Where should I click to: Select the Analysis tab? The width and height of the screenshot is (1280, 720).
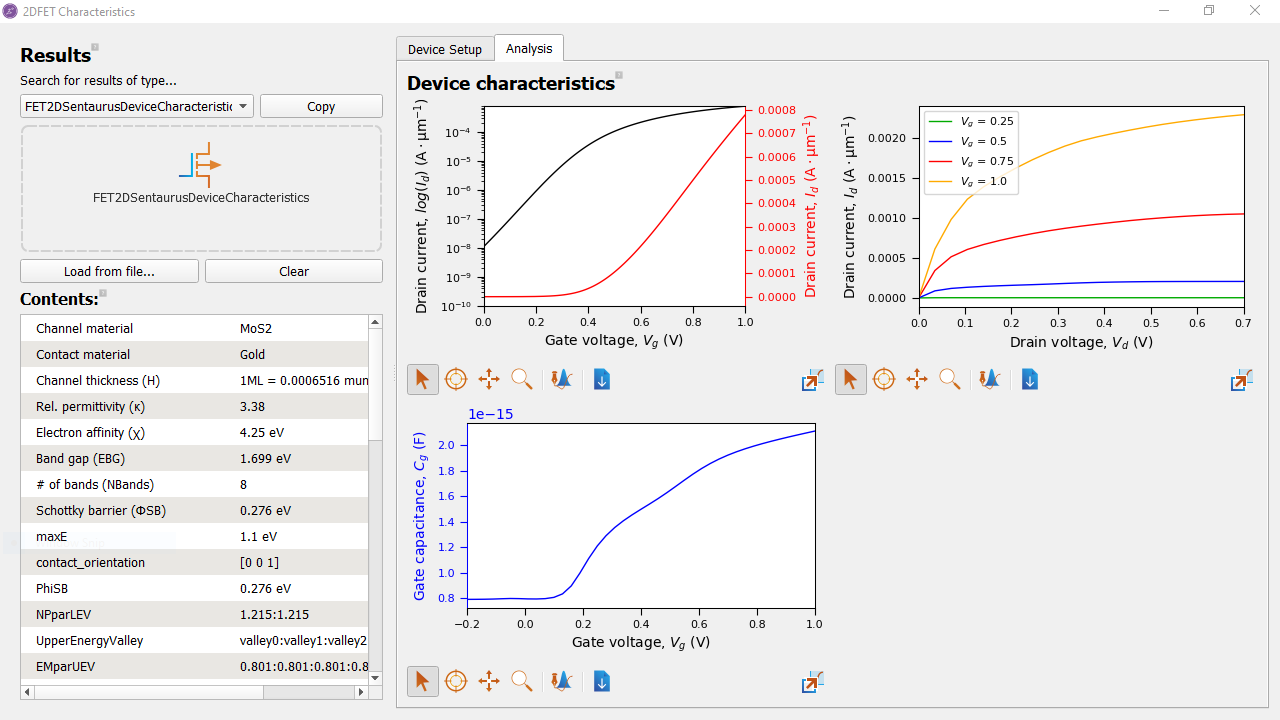529,48
